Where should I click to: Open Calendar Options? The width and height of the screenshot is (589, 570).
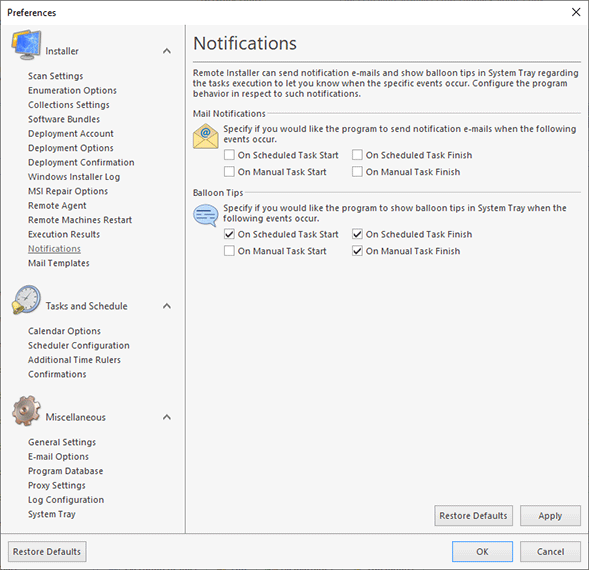(64, 331)
